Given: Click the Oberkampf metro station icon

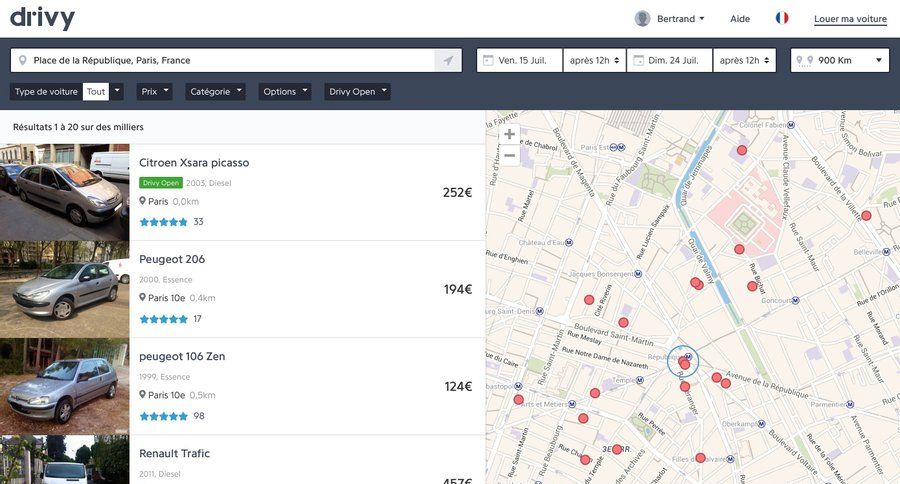Looking at the screenshot, I should 762,424.
